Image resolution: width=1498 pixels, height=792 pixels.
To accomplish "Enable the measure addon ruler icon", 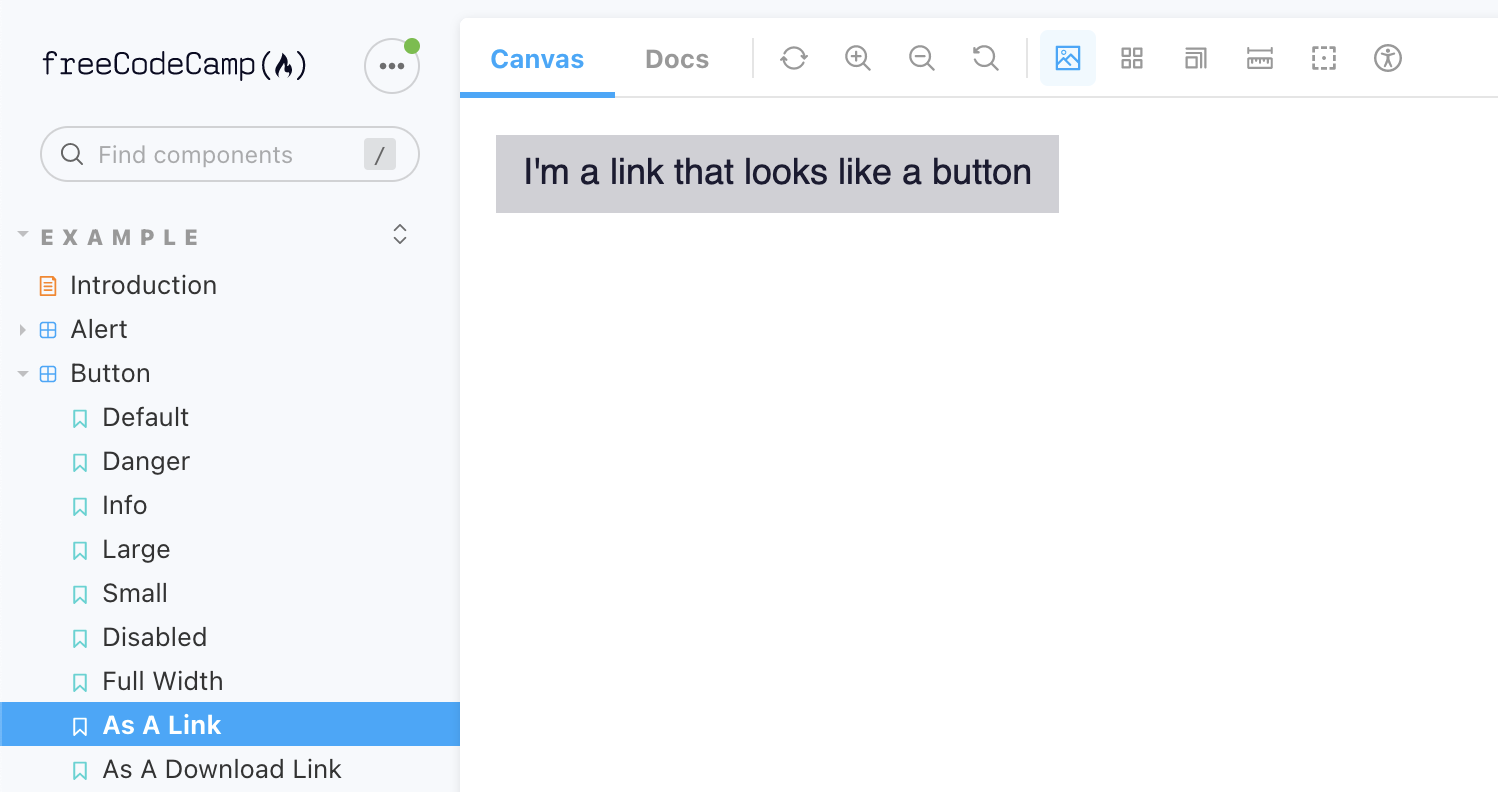I will click(x=1259, y=58).
